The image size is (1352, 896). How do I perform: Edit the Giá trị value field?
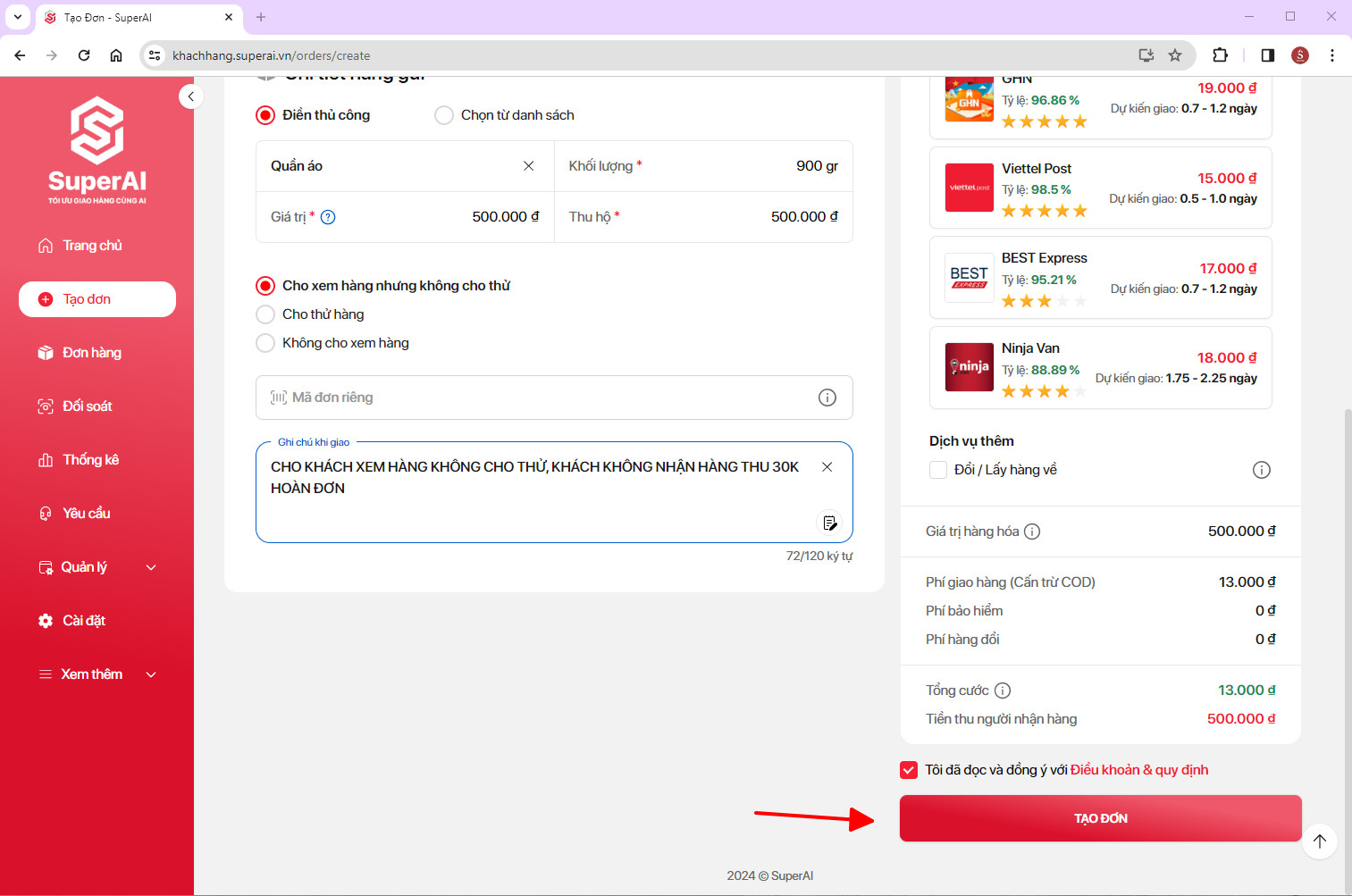(x=405, y=217)
